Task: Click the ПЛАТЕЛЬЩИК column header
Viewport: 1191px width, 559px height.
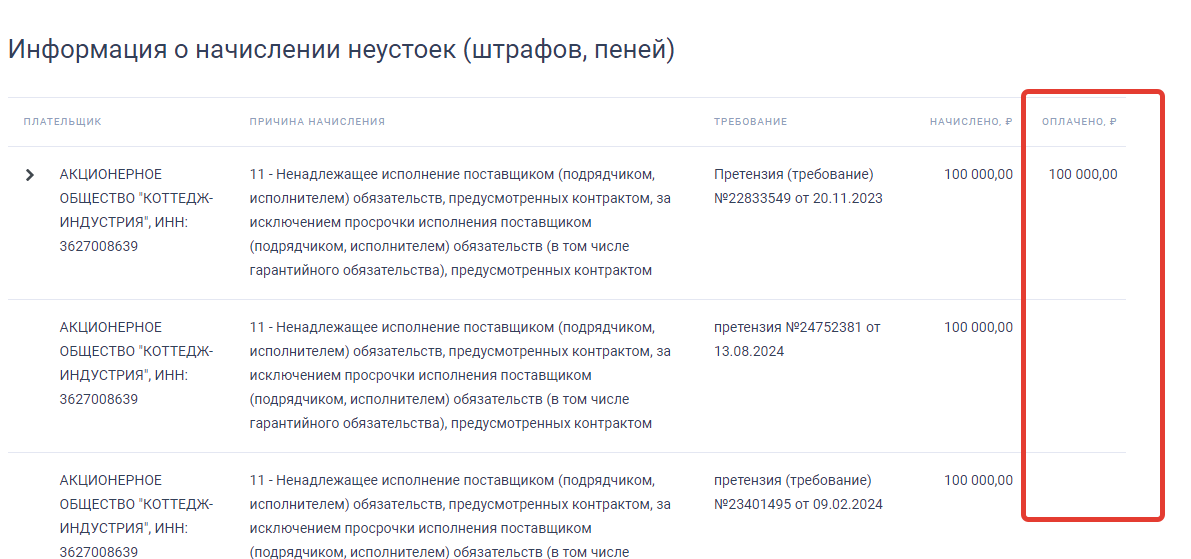Action: pos(62,122)
